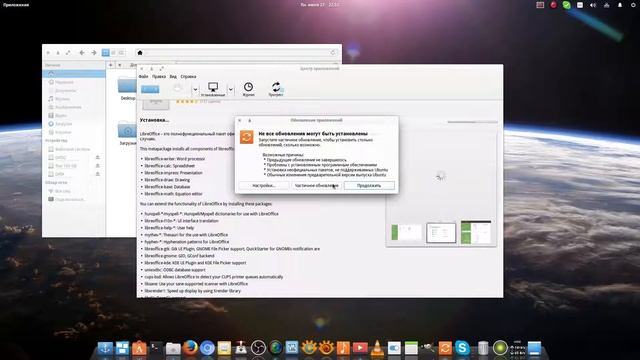Click the star rating of LibreOffice
Viewport: 640px width, 360px height.
coord(187,101)
